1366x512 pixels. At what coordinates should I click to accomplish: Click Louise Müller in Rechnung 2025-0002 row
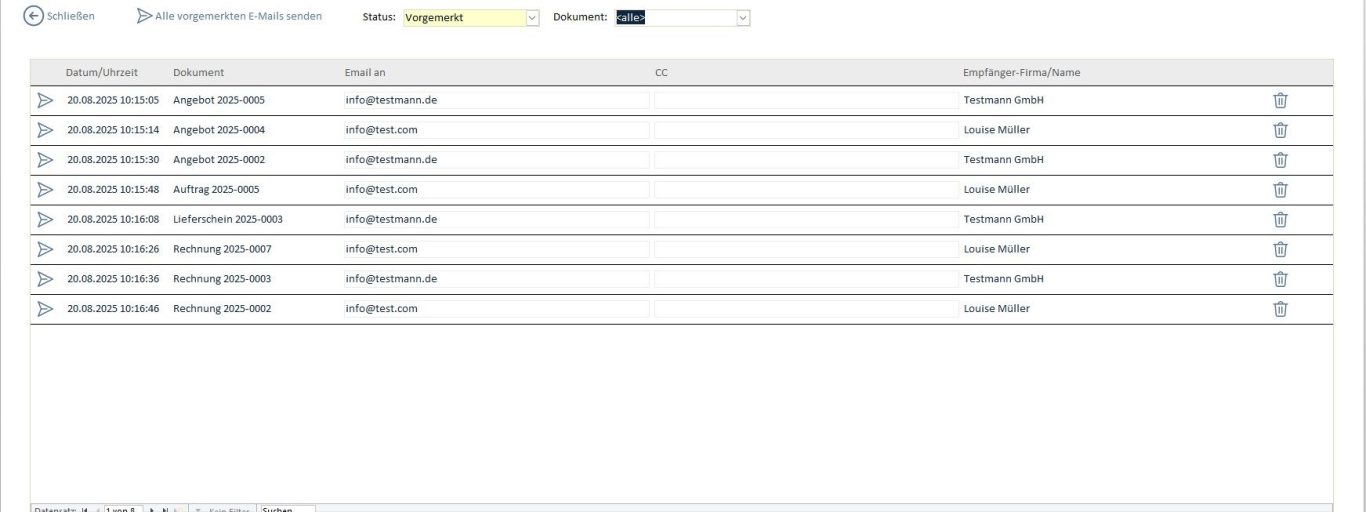click(996, 309)
